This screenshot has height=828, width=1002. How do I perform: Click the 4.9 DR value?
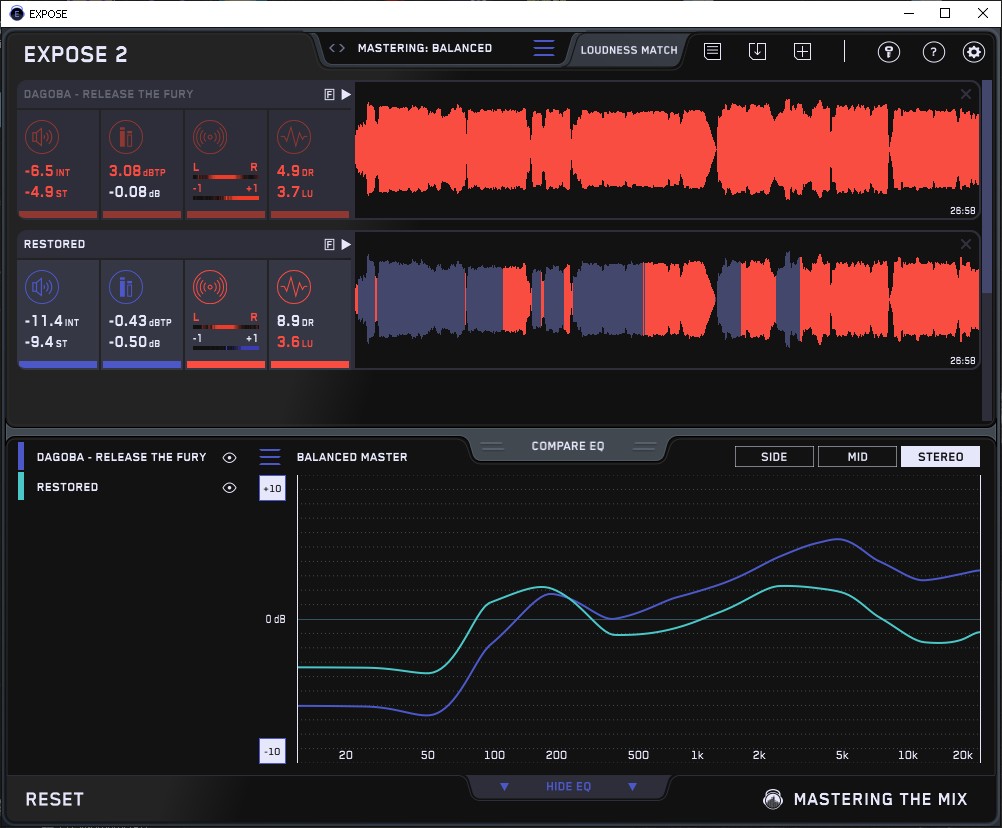coord(295,171)
